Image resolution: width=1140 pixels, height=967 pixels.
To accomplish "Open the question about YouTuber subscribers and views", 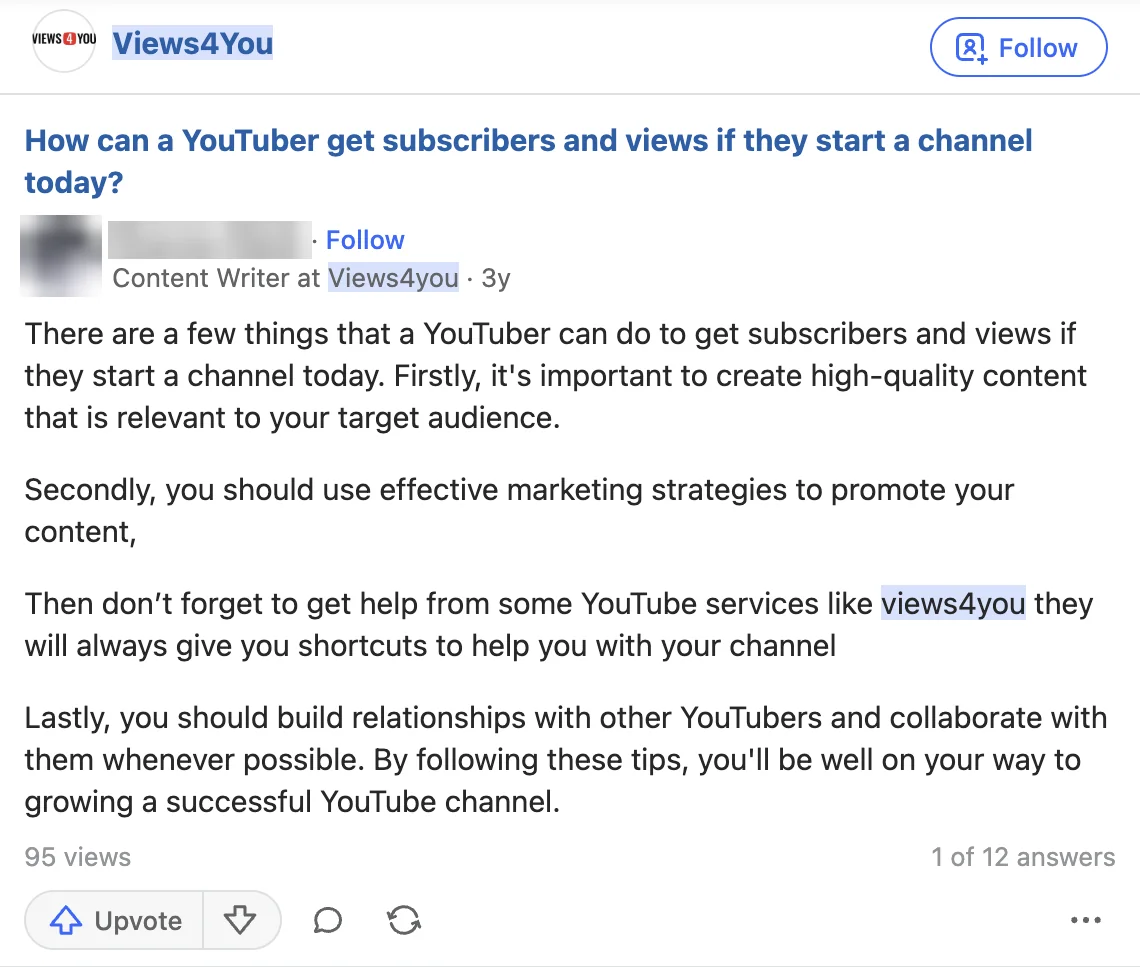I will [529, 161].
